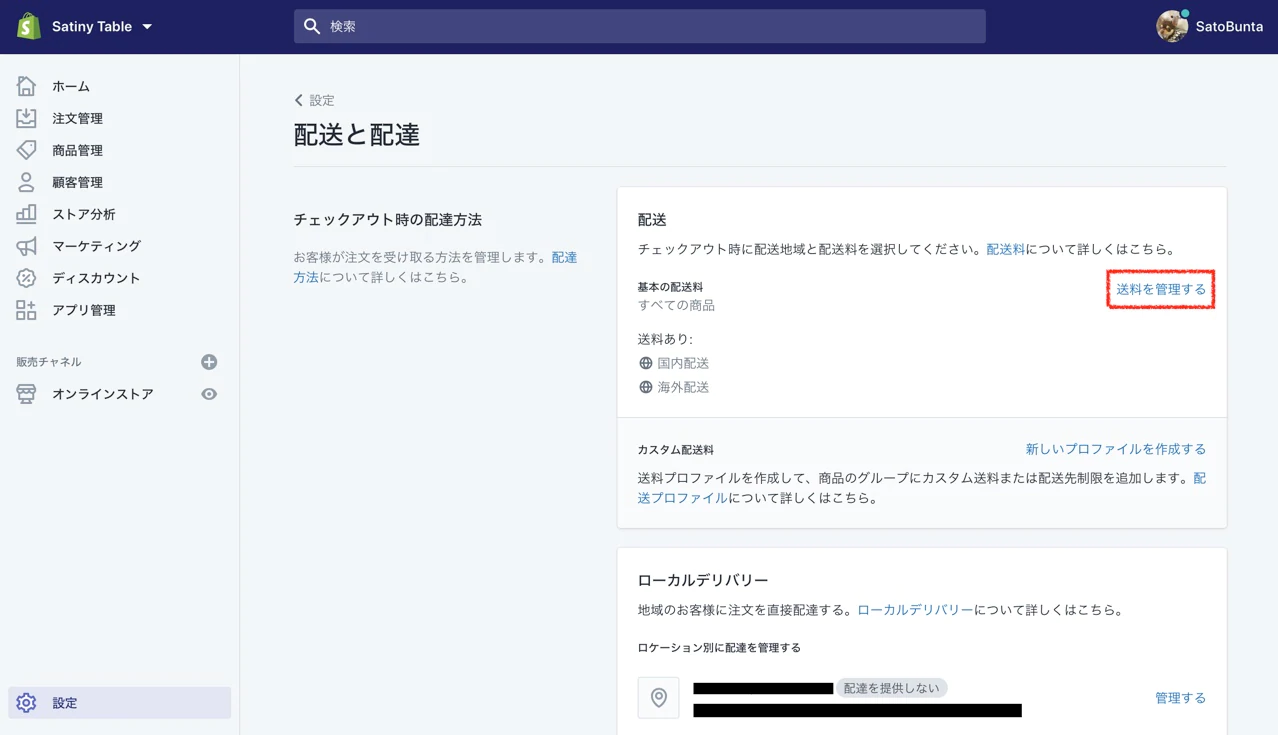This screenshot has height=735, width=1278.
Task: Click the ストア分析 bar chart icon
Action: (x=26, y=214)
